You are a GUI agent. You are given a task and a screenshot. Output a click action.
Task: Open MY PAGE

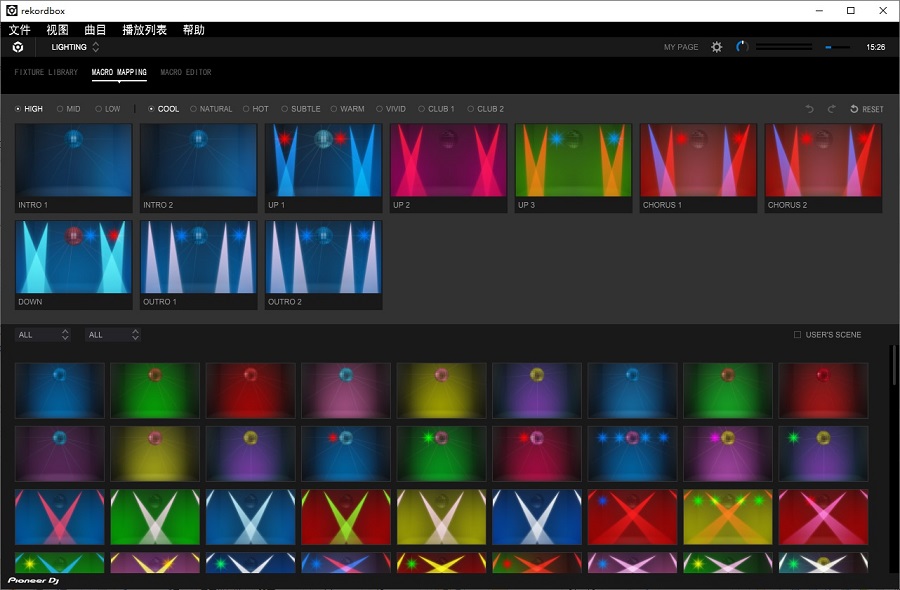click(x=681, y=47)
